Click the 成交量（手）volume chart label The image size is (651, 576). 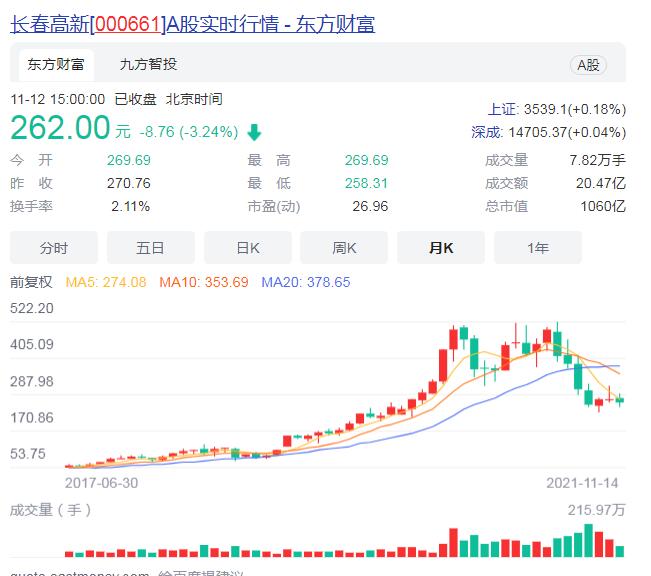click(x=50, y=510)
